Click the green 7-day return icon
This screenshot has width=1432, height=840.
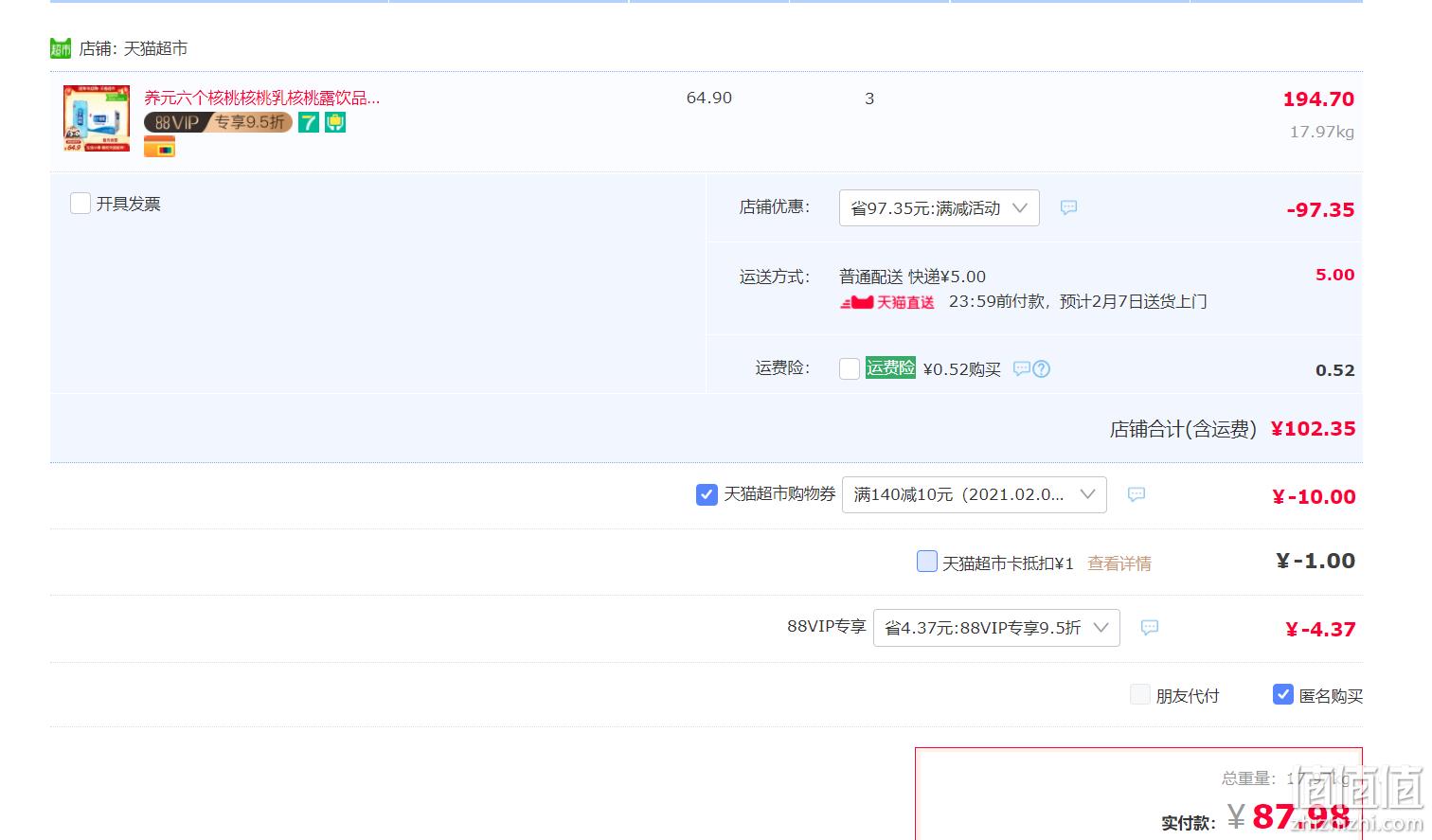(309, 122)
